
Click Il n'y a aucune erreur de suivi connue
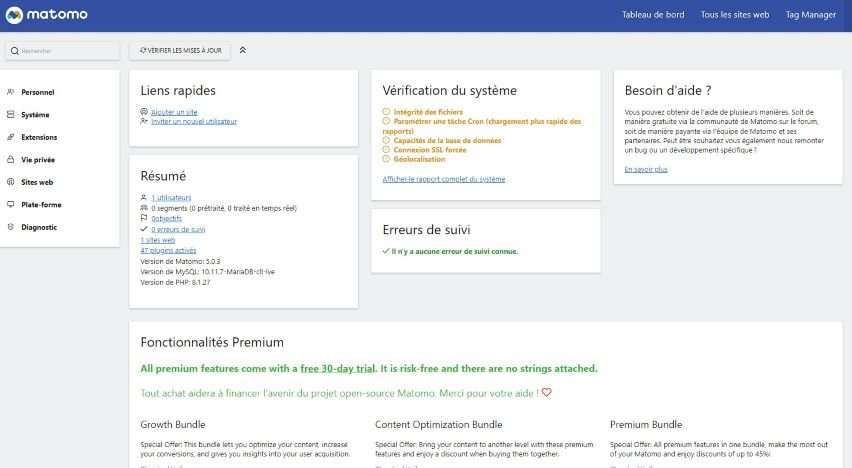coord(454,251)
